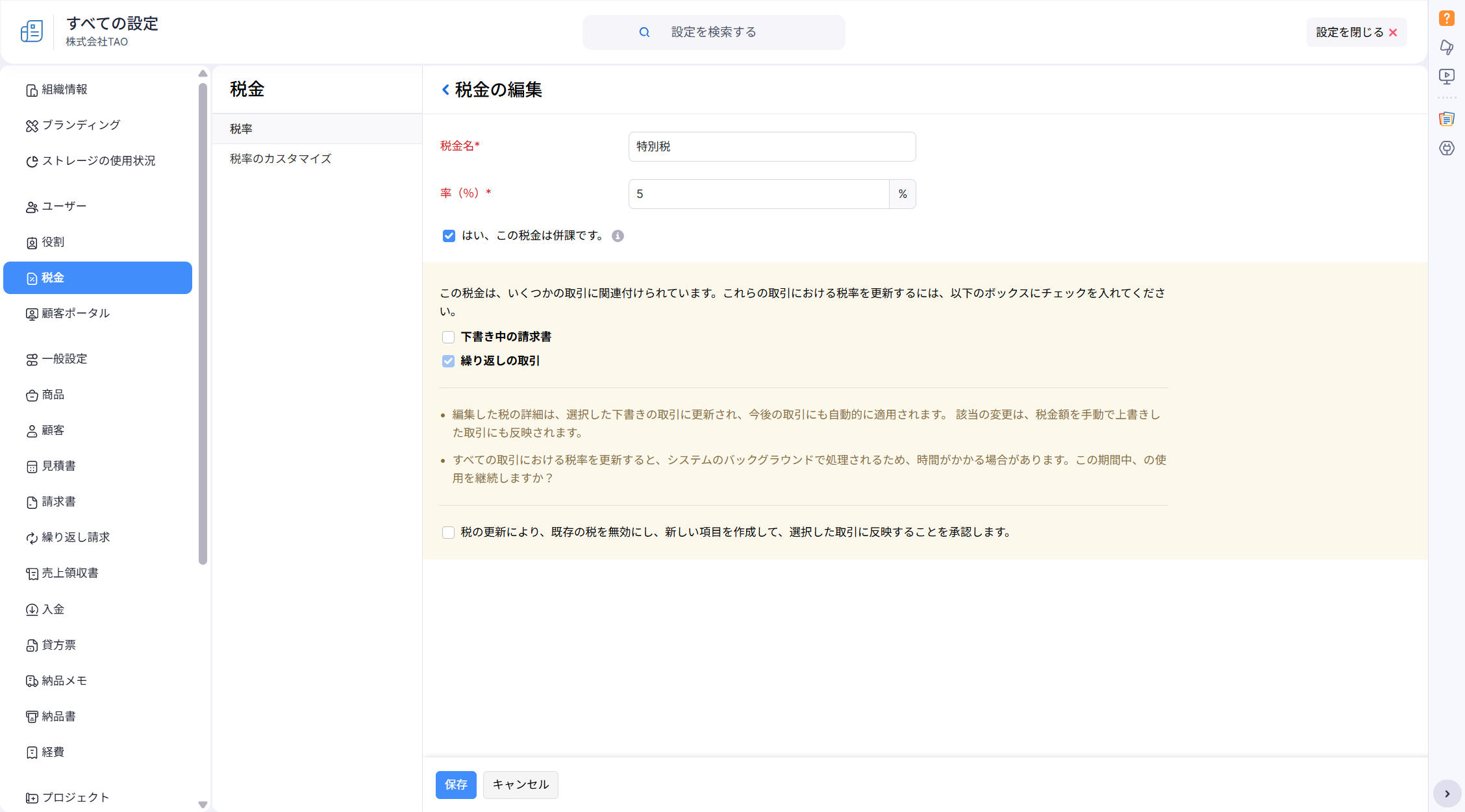Click the search magnifier icon
This screenshot has width=1465, height=812.
click(x=644, y=32)
